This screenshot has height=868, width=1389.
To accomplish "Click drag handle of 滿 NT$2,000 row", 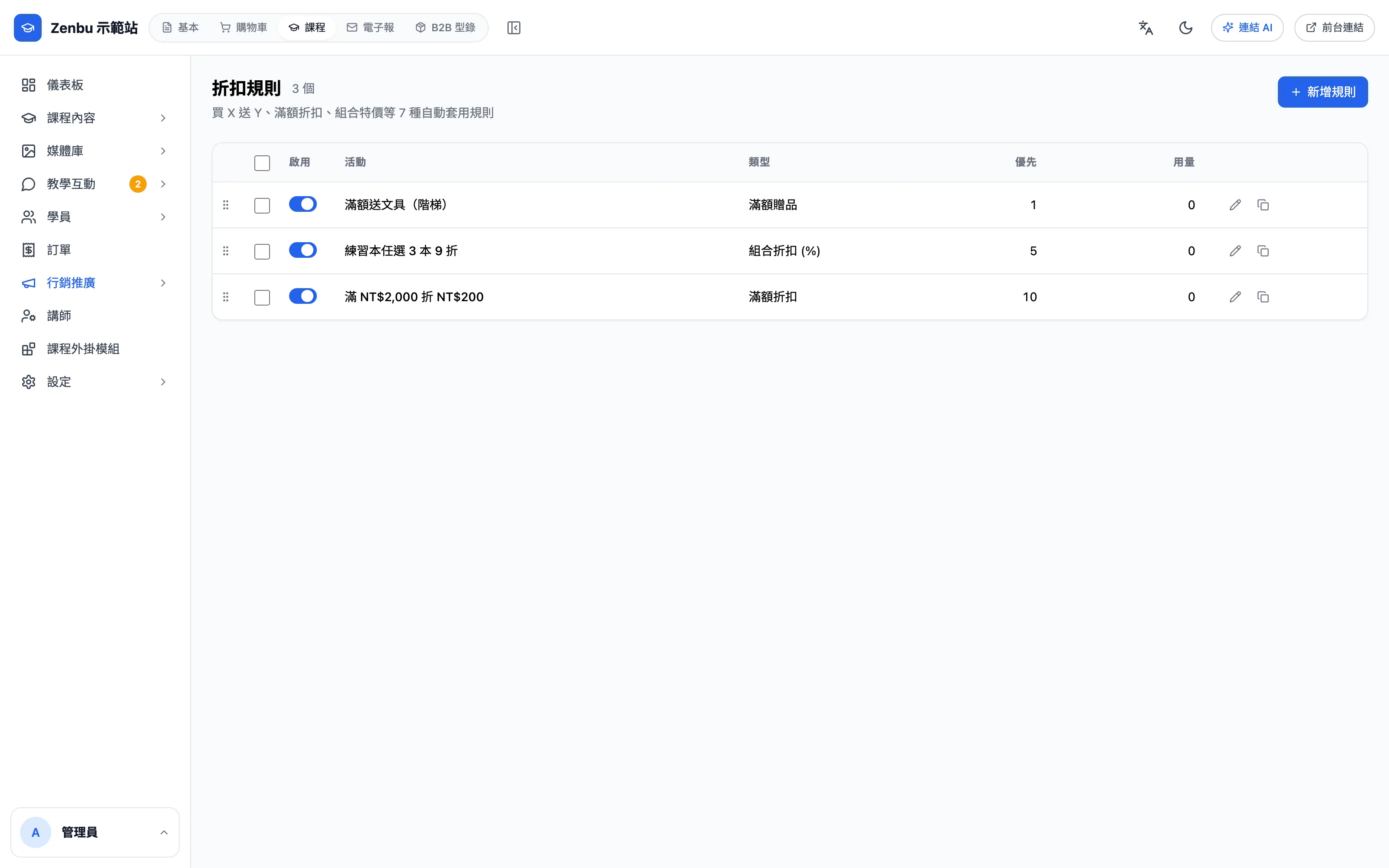I will coord(226,297).
